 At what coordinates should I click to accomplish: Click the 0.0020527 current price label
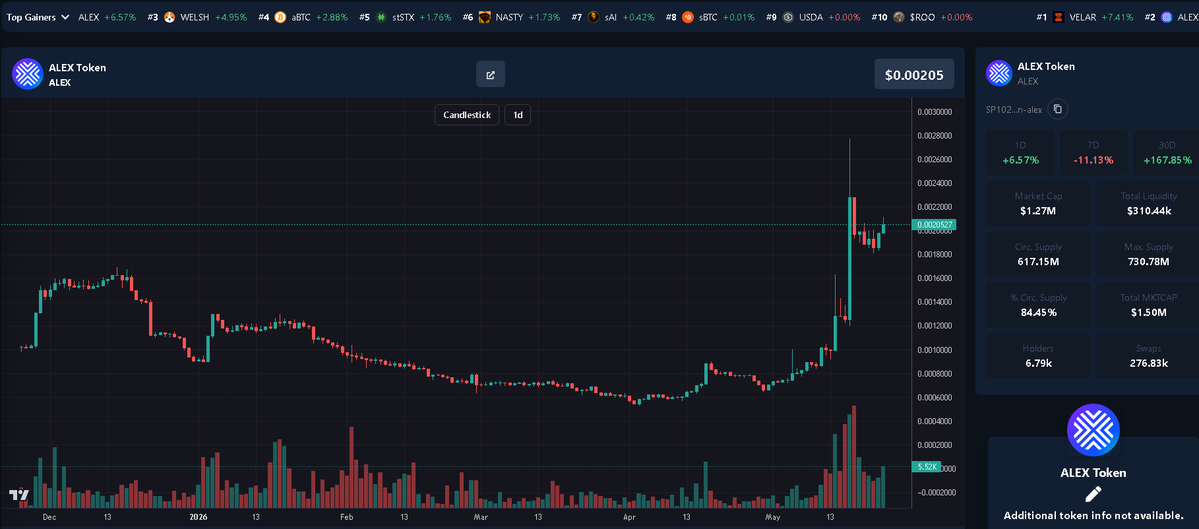coord(932,225)
